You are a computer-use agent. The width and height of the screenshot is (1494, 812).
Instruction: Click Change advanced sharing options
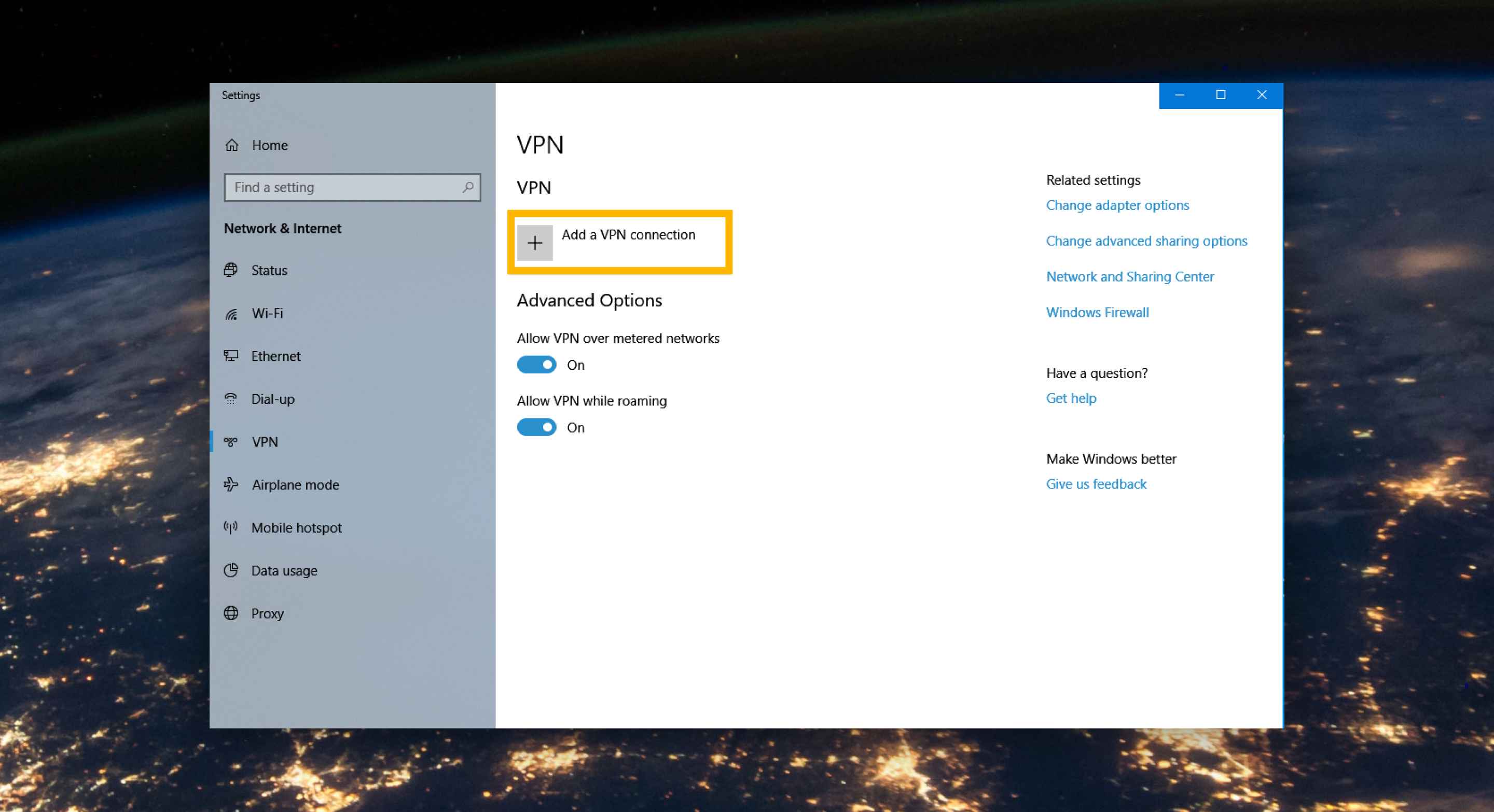pos(1146,240)
